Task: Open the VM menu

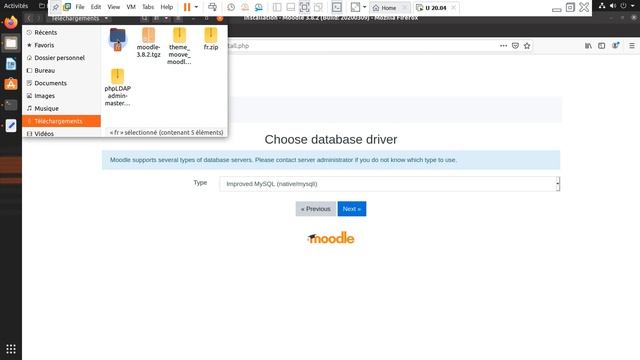Action: click(x=131, y=7)
